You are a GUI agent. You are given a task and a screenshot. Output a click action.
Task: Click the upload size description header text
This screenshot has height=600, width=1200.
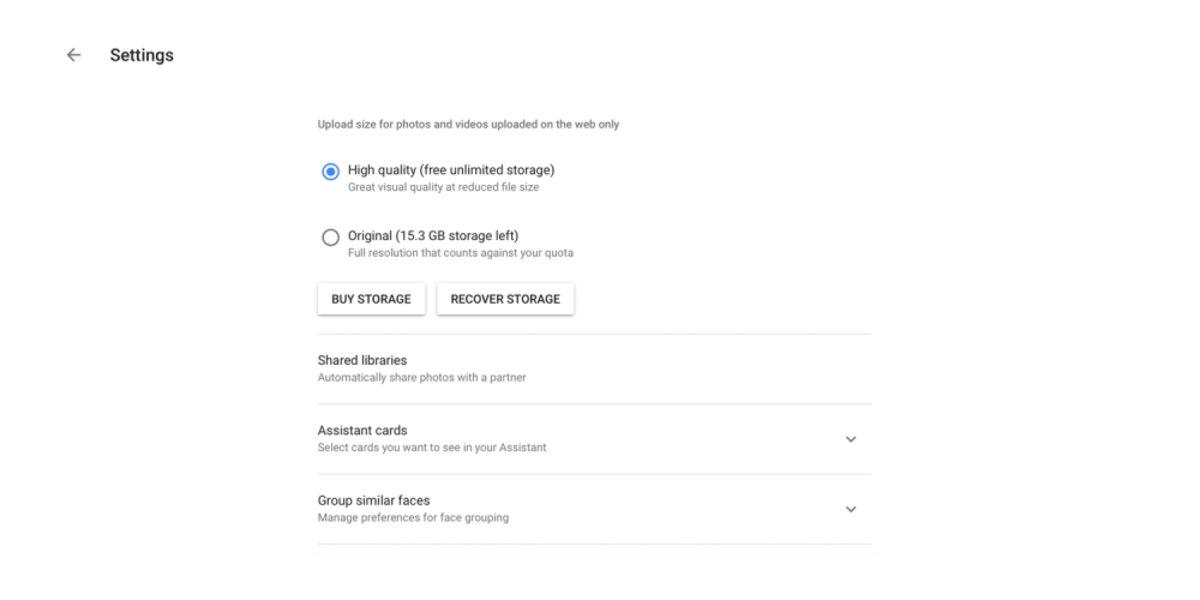pyautogui.click(x=467, y=124)
